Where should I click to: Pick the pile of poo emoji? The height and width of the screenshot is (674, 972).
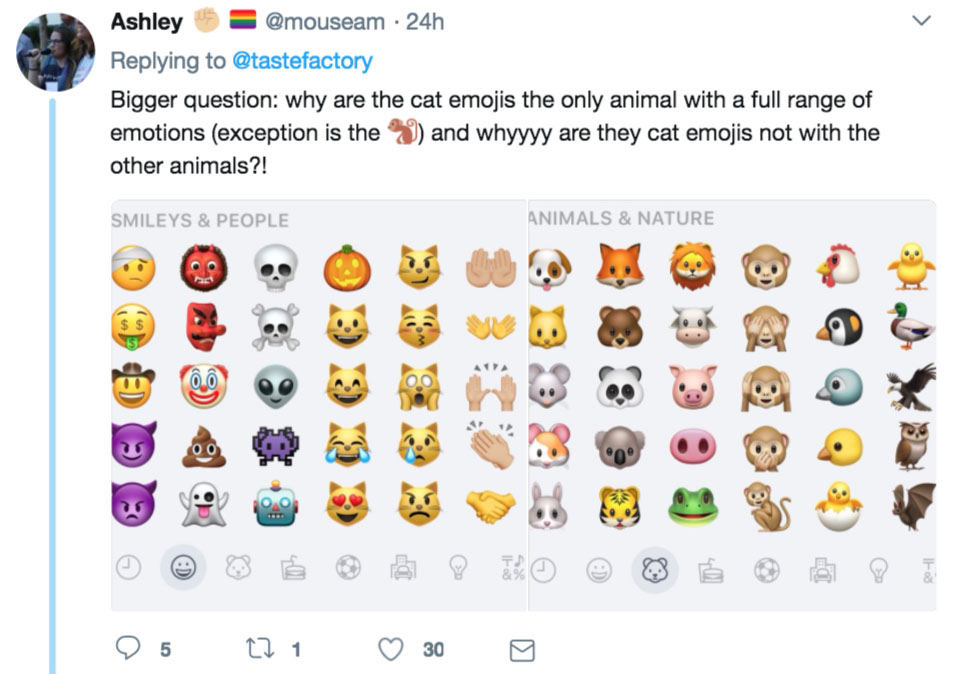pyautogui.click(x=204, y=446)
